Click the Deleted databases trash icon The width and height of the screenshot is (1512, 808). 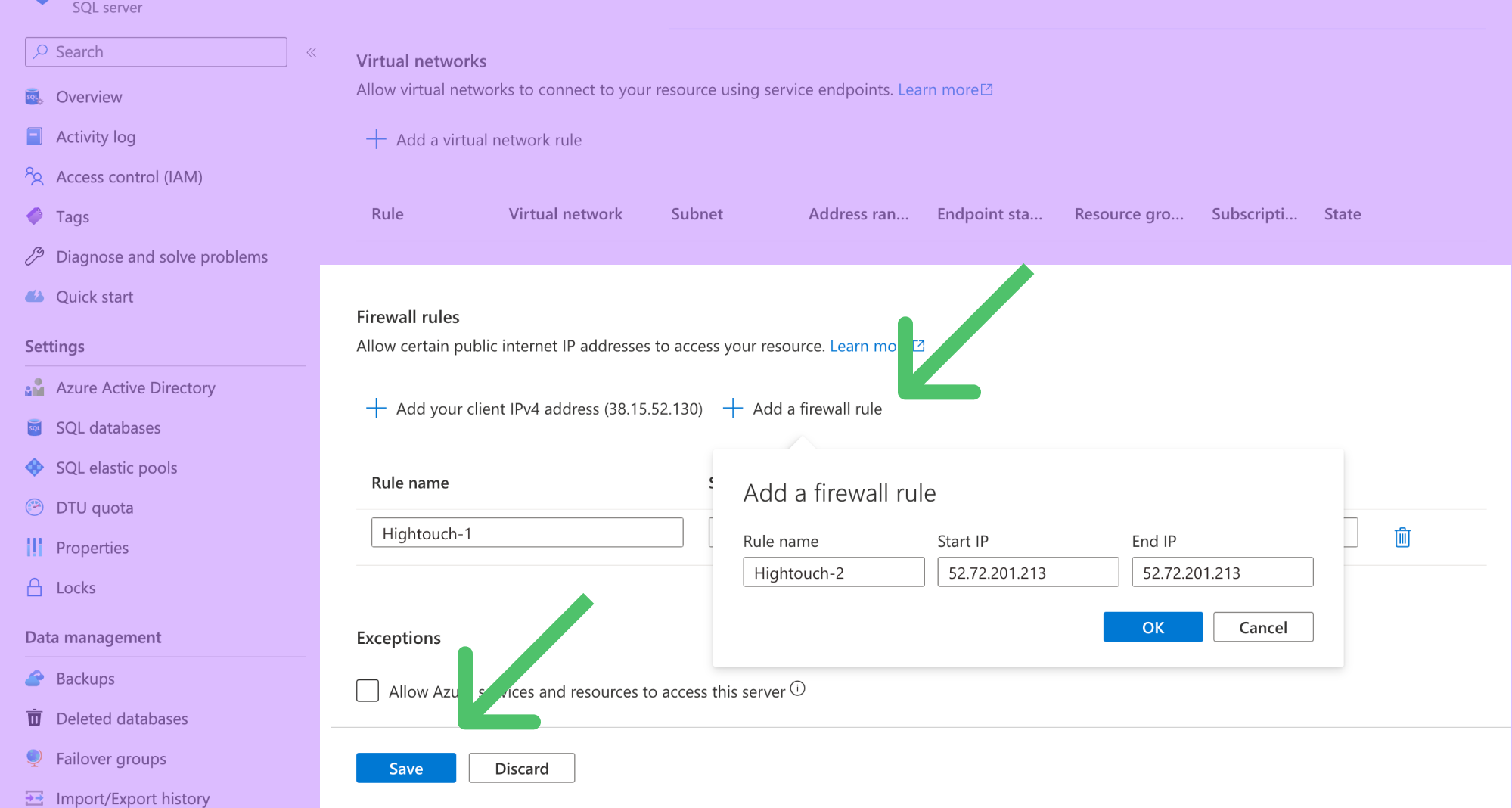(x=34, y=719)
